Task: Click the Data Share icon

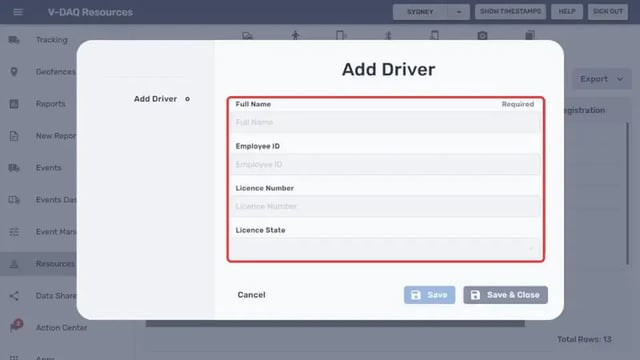Action: pos(14,296)
